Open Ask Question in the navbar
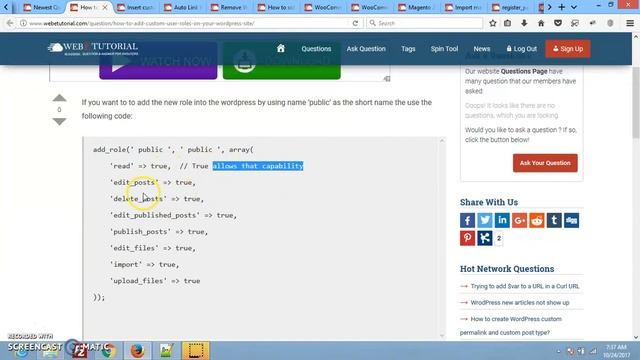The width and height of the screenshot is (640, 360). pyautogui.click(x=366, y=49)
